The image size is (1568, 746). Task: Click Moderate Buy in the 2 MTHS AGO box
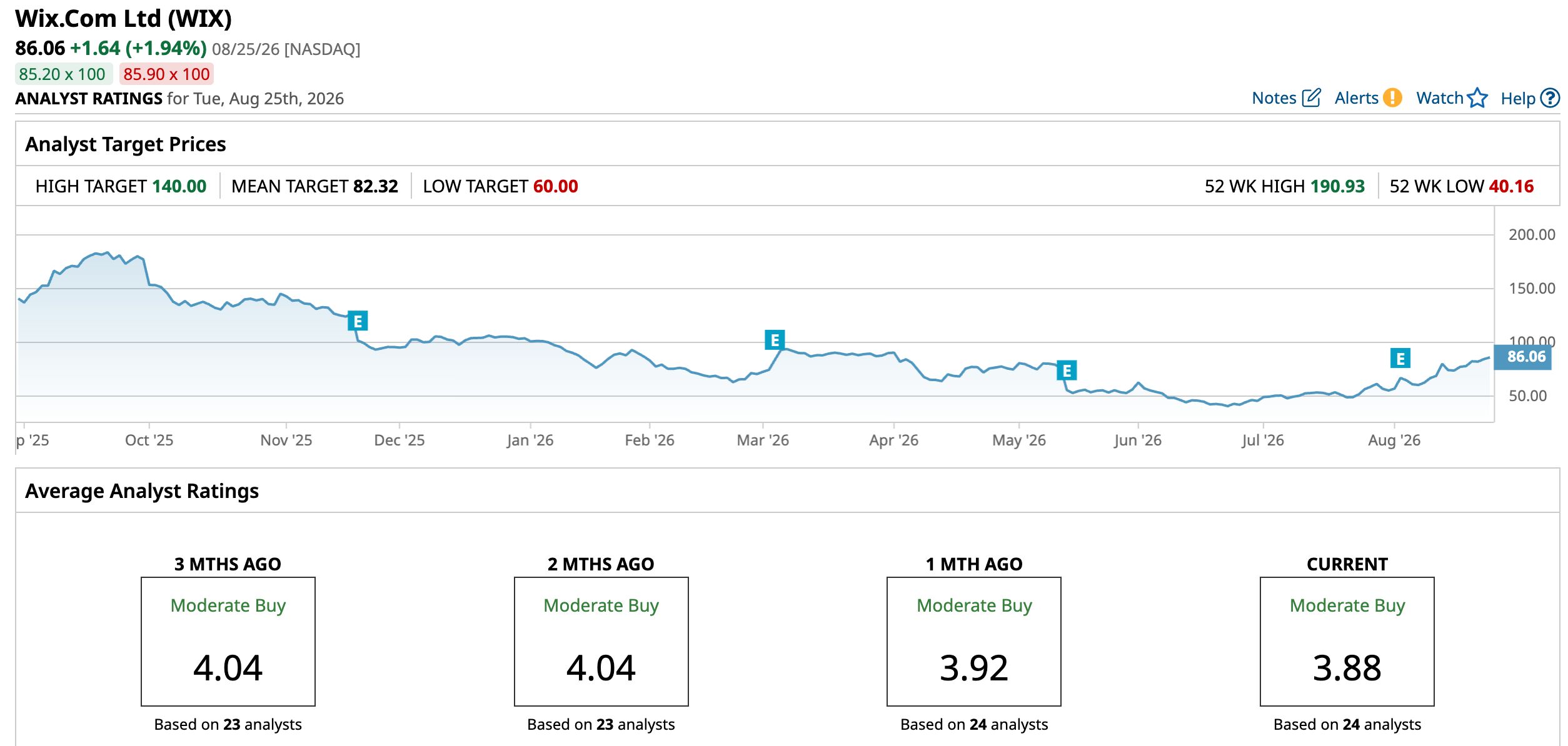(x=601, y=605)
